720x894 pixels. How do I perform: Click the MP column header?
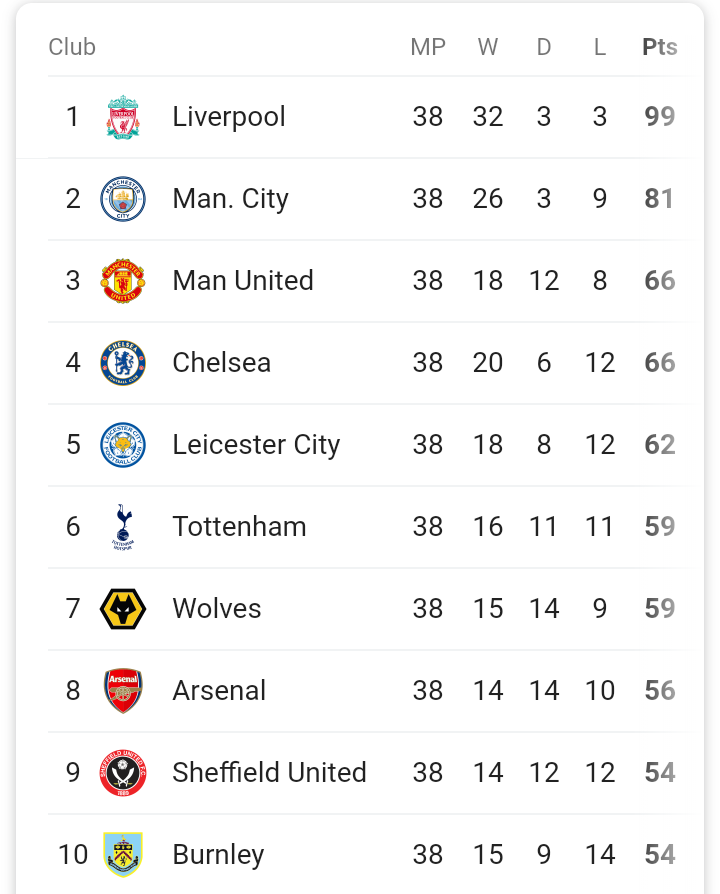pyautogui.click(x=428, y=47)
